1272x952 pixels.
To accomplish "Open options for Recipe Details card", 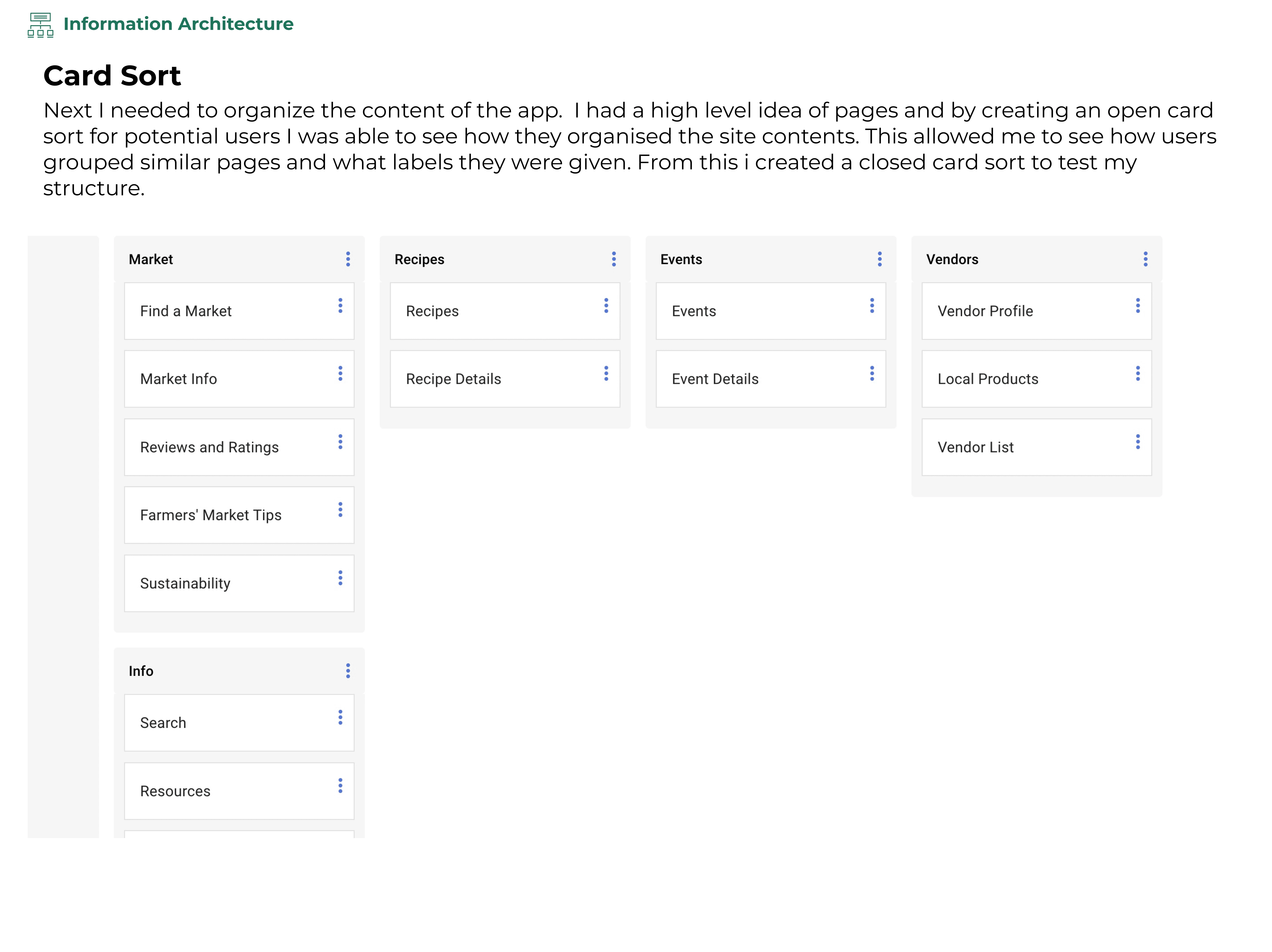I will click(606, 374).
